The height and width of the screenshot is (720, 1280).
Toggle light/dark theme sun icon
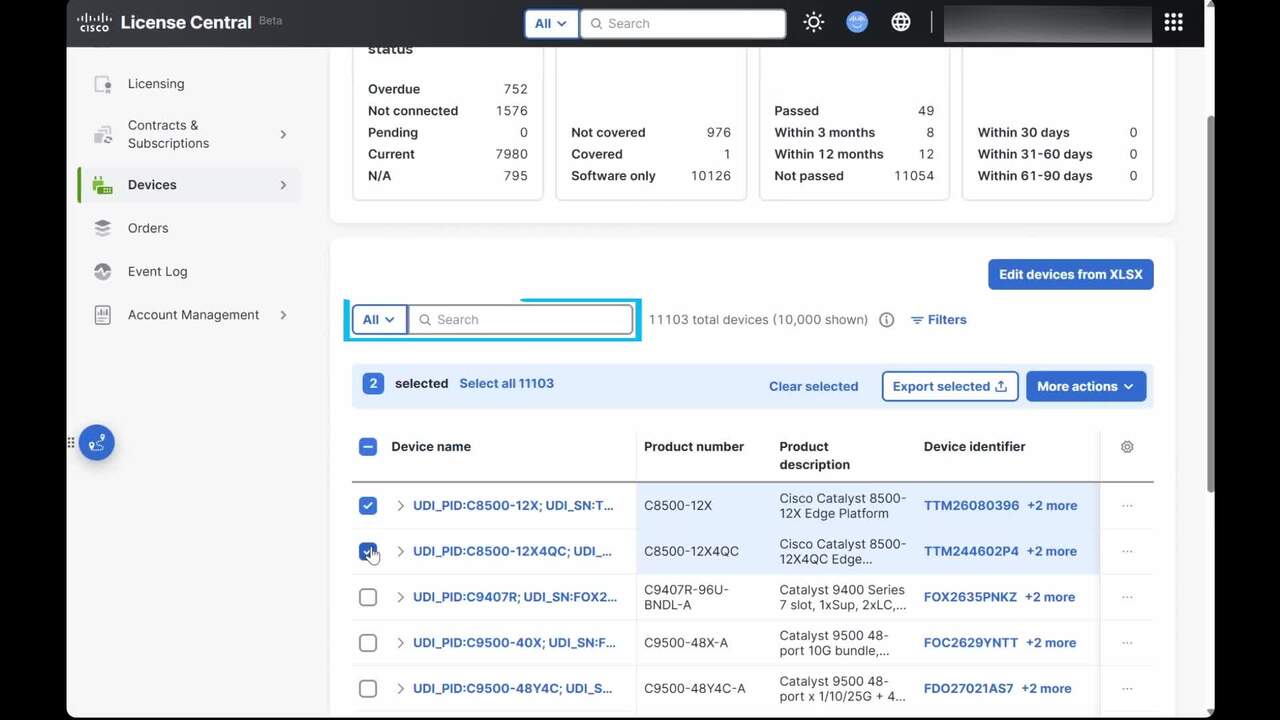814,22
